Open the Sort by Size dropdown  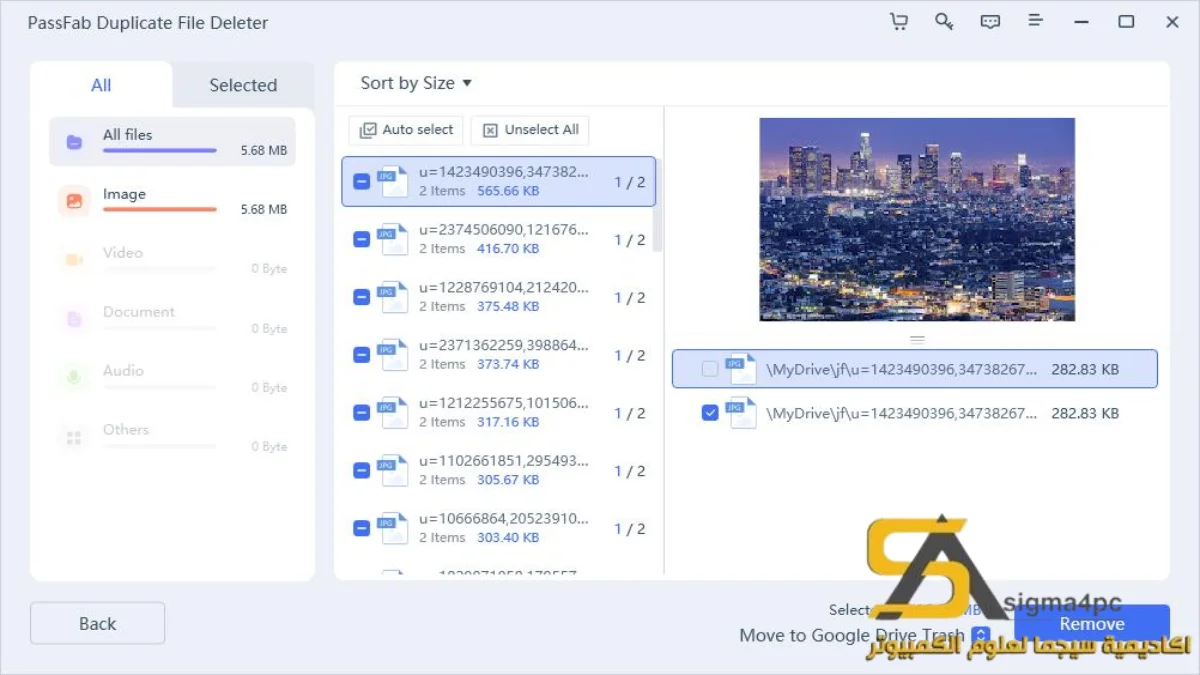click(416, 83)
